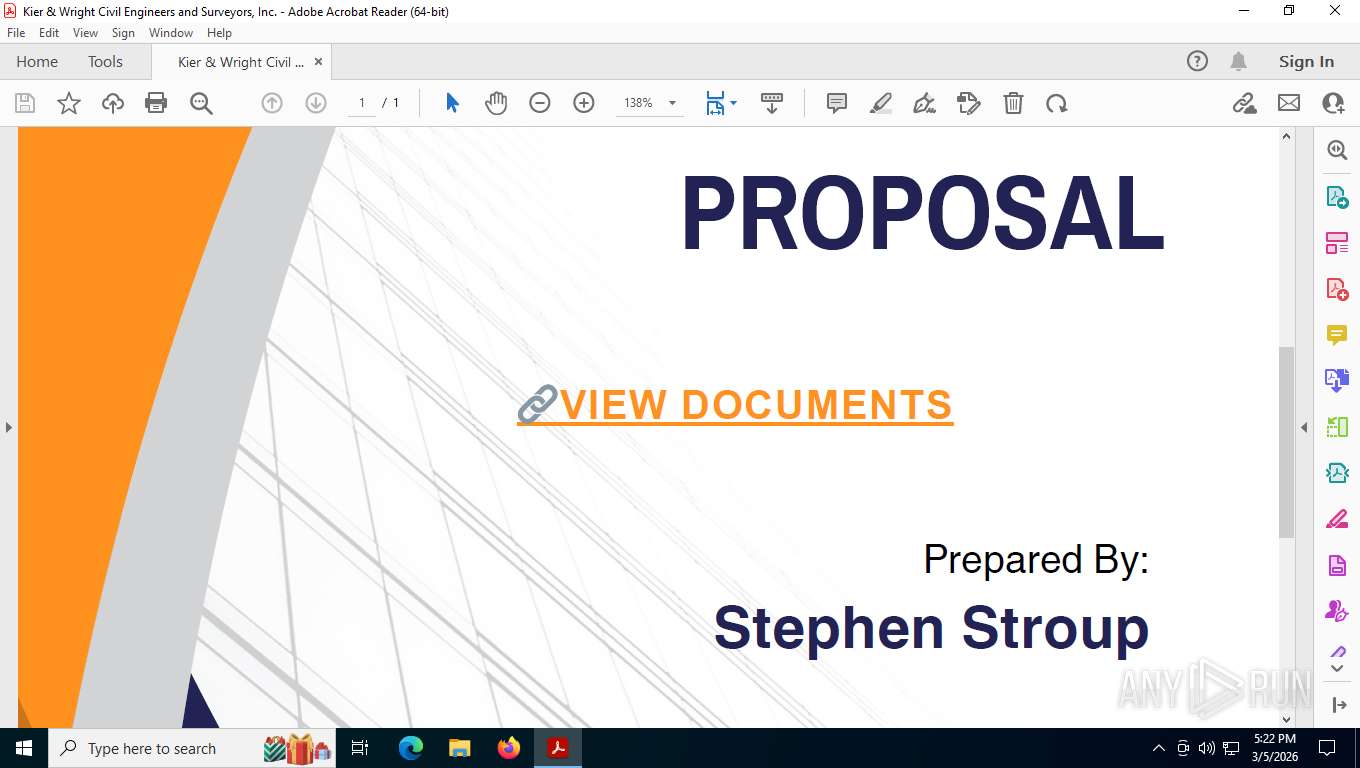Activate the hand pan tool
This screenshot has width=1360, height=768.
(496, 103)
